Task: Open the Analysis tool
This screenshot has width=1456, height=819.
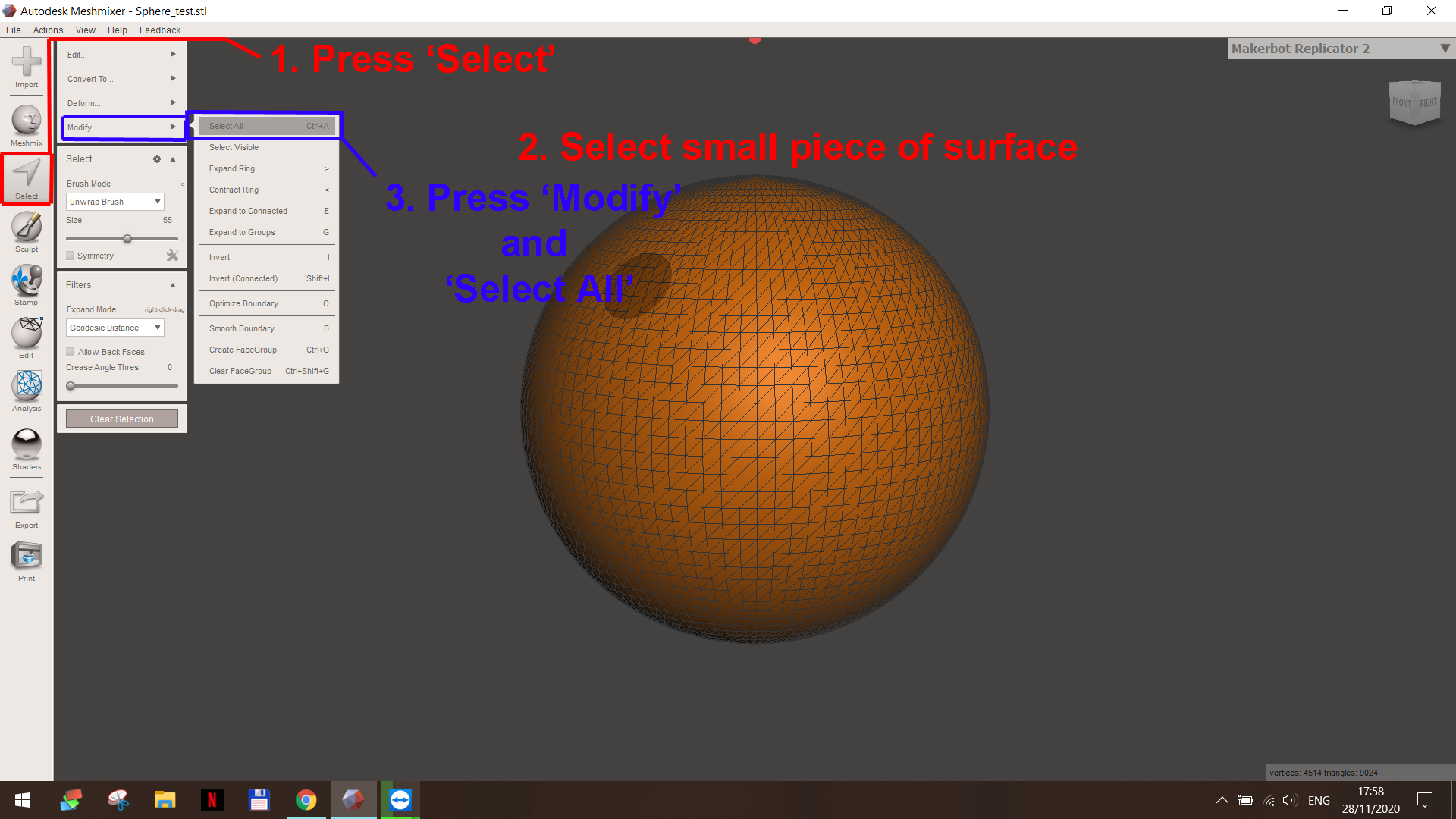Action: click(x=27, y=391)
